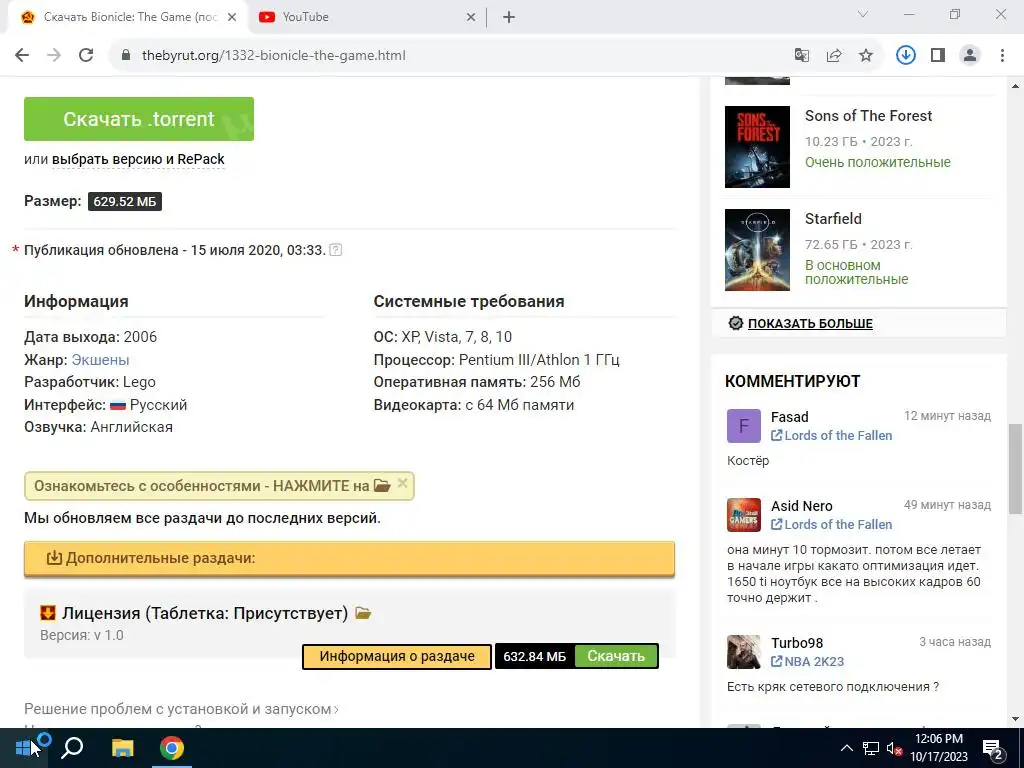Click Fasad's purple F avatar

coord(744,426)
